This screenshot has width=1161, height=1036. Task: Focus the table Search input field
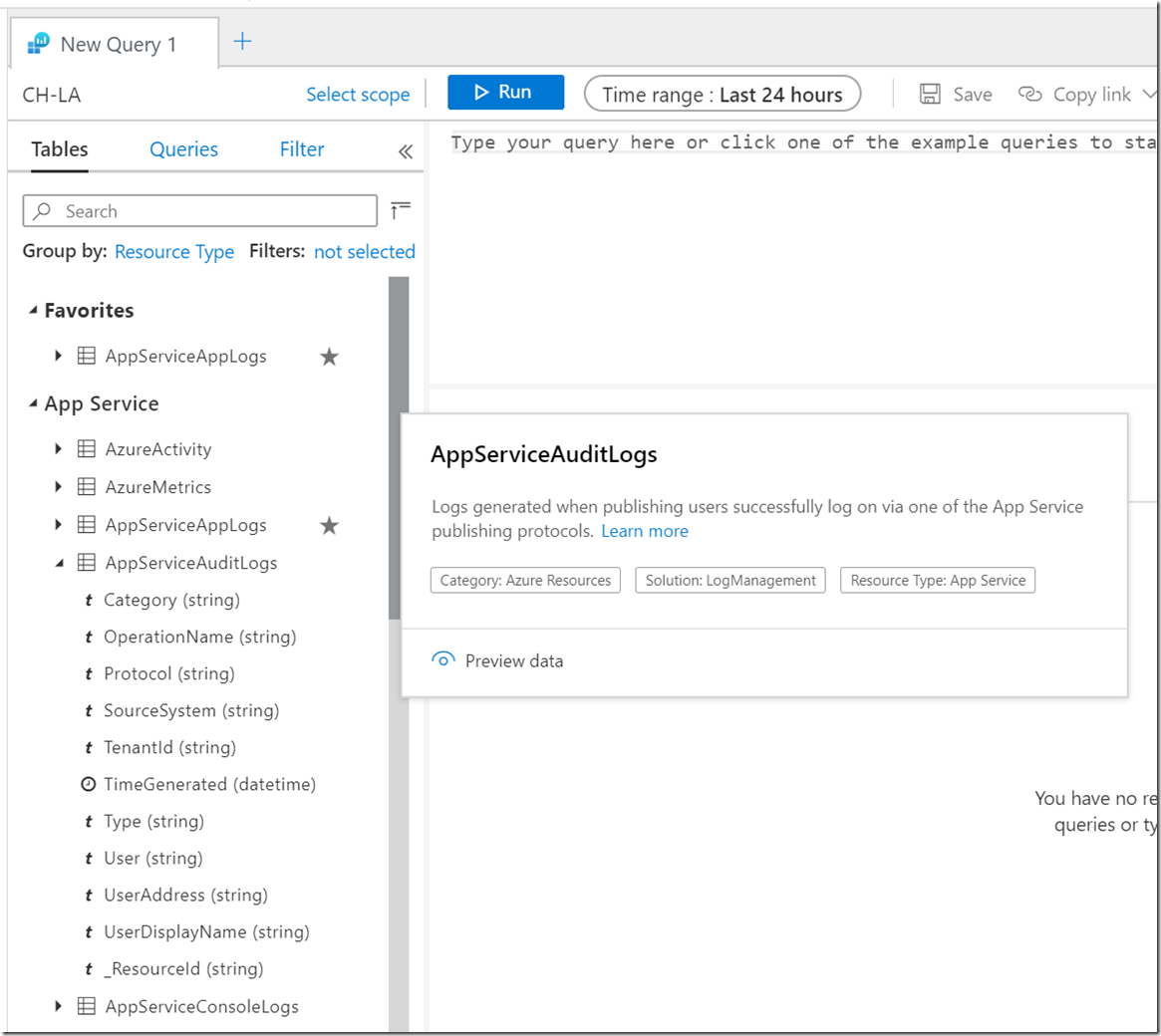pos(200,211)
